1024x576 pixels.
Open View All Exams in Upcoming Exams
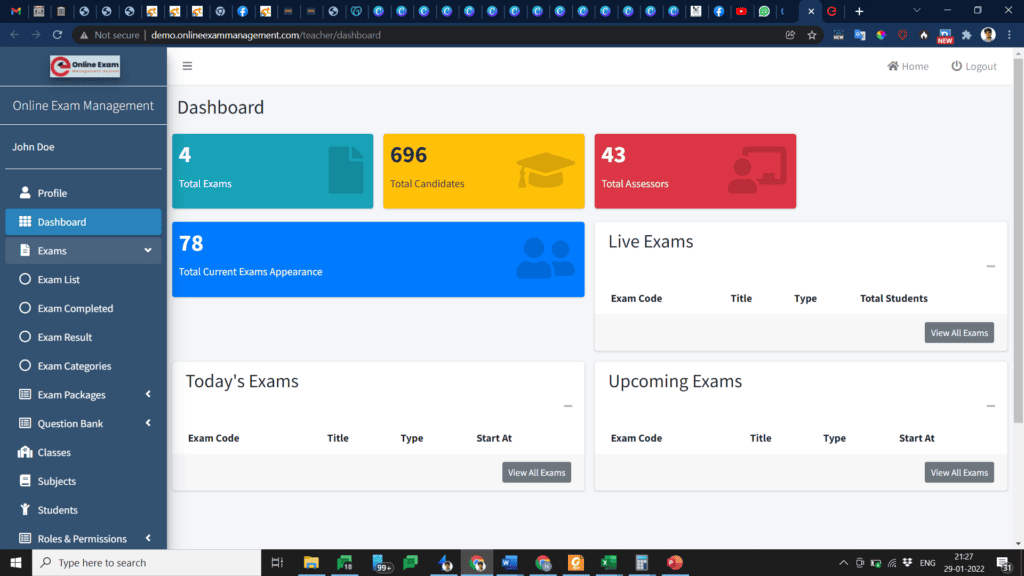[959, 472]
